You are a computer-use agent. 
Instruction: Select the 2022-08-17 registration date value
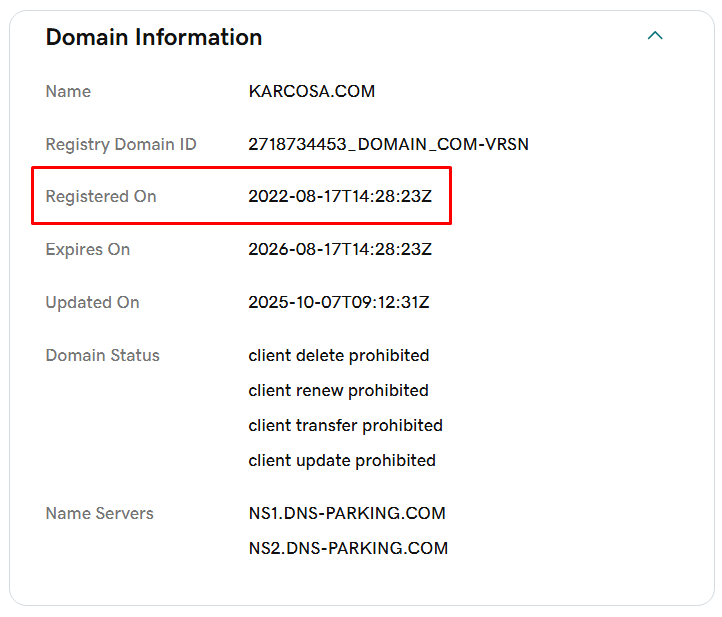coord(339,196)
